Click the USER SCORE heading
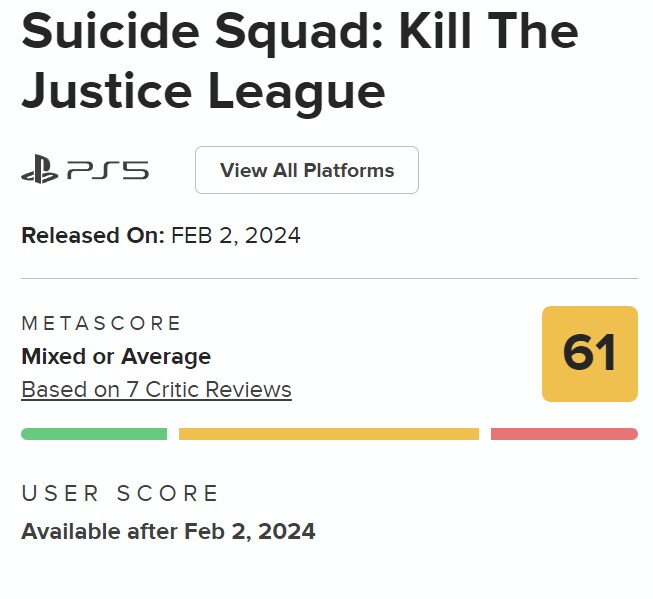 [120, 493]
